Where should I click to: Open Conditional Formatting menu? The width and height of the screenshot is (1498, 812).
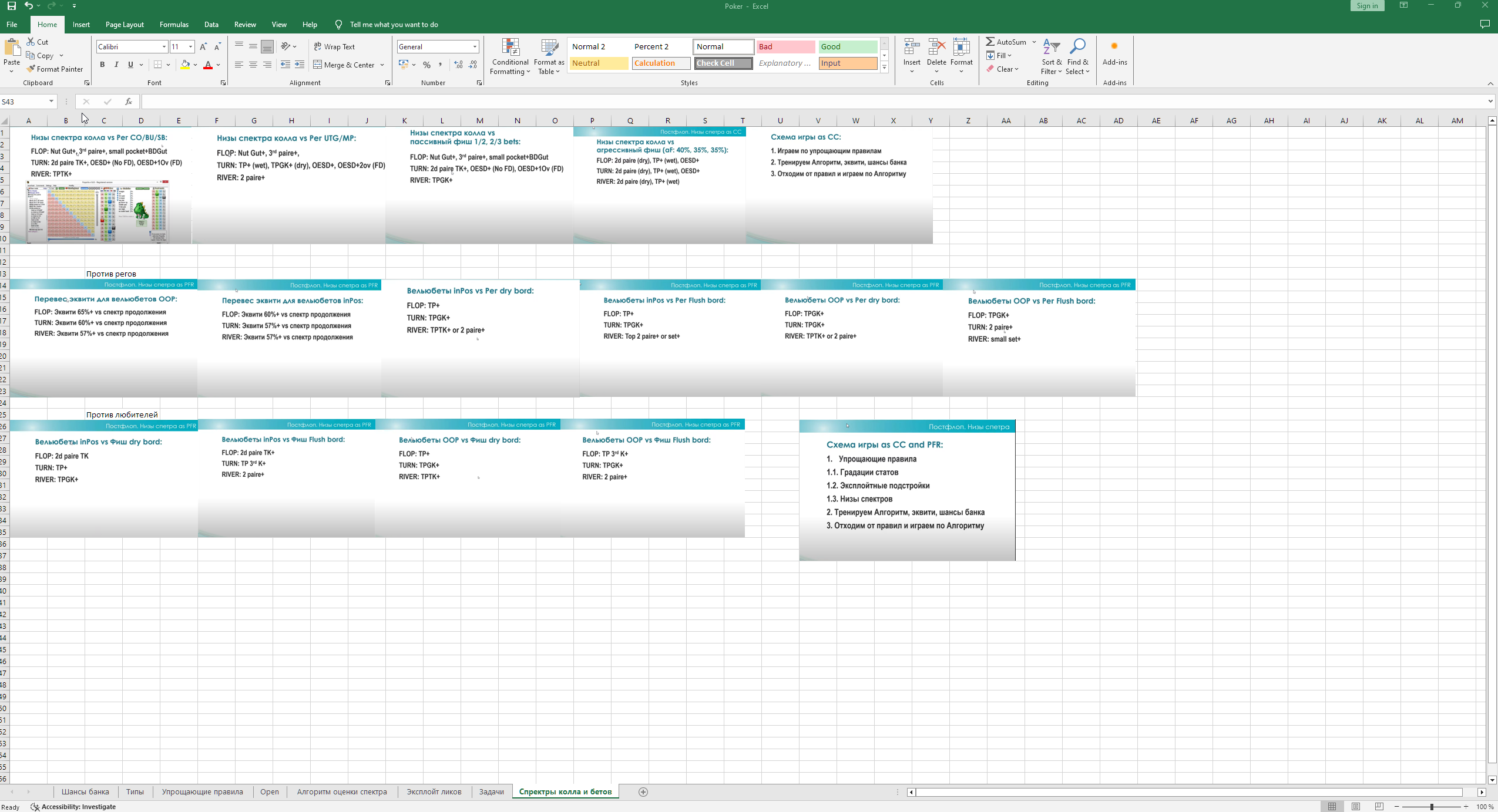click(510, 56)
